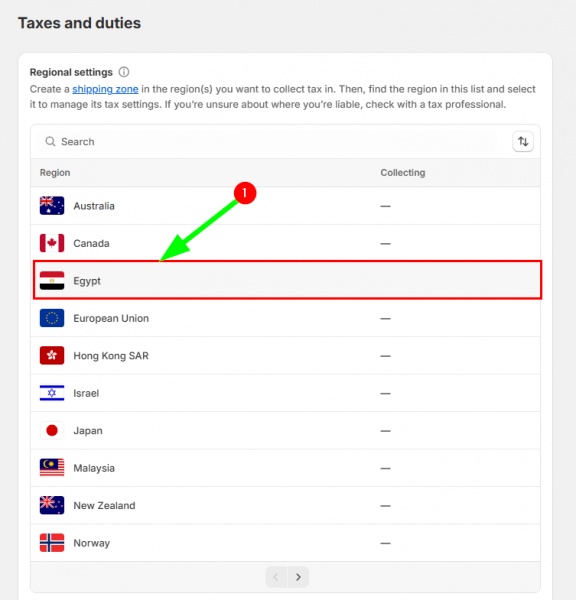Click the Norway flag icon
This screenshot has width=576, height=600.
point(52,543)
